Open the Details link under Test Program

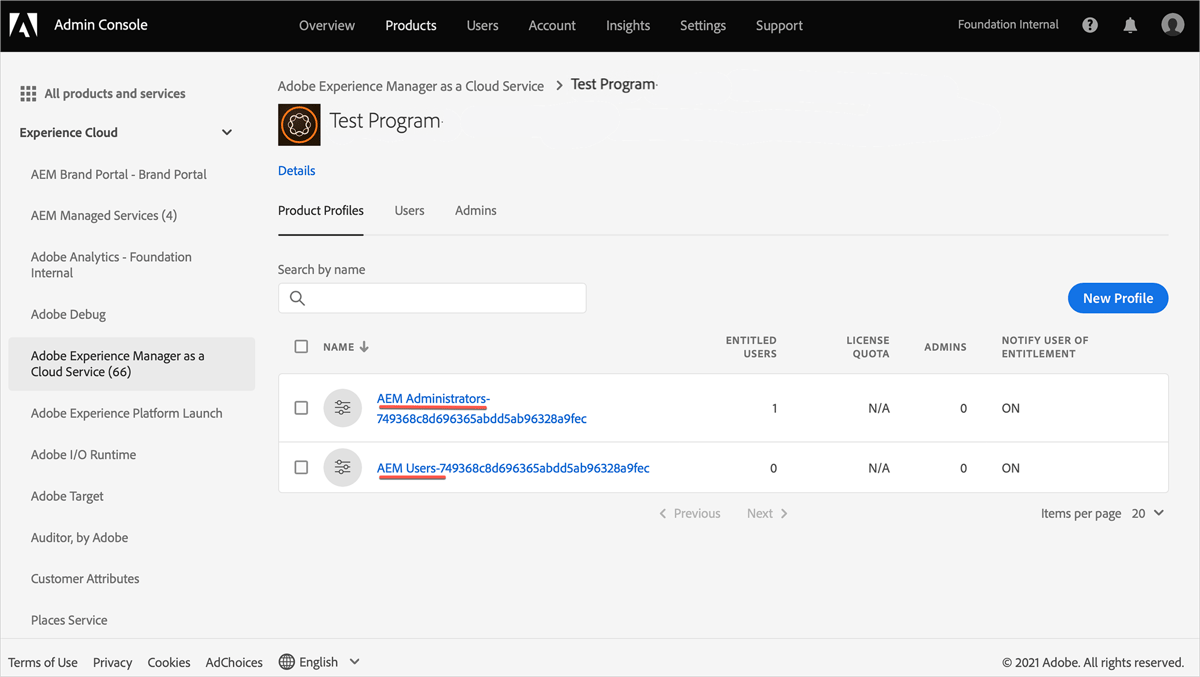(296, 170)
